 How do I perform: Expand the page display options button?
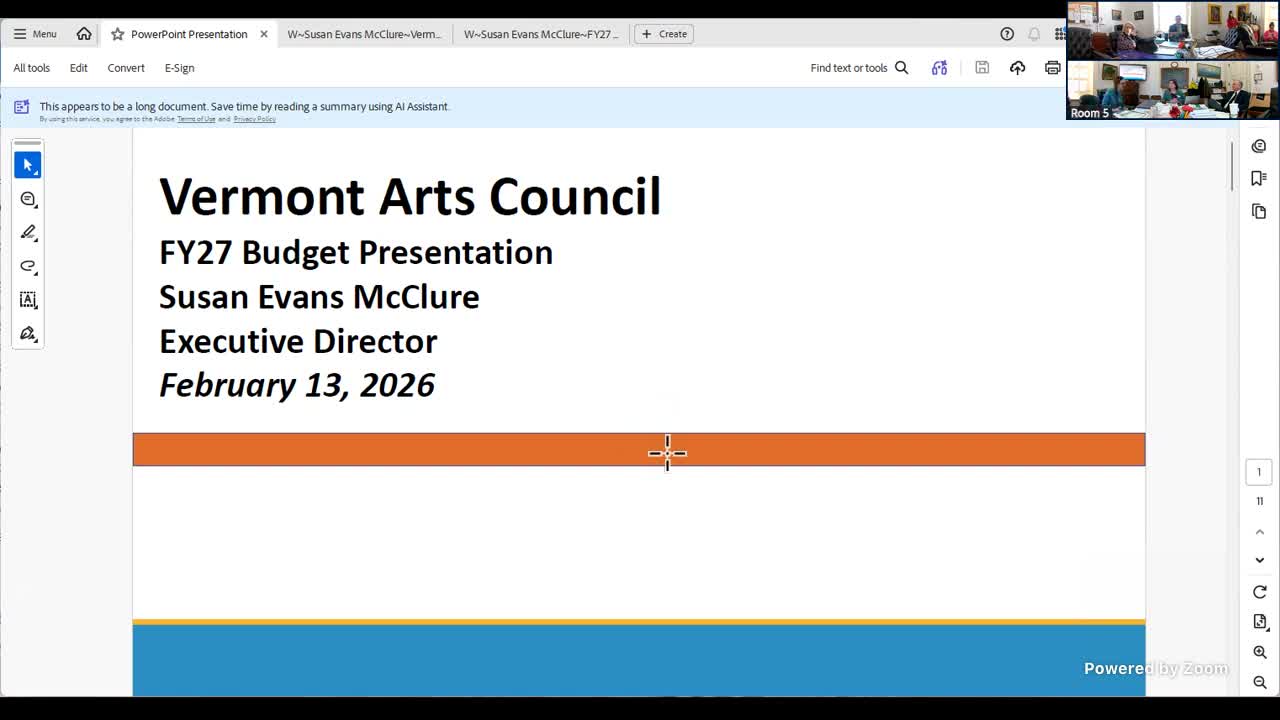click(x=1259, y=622)
